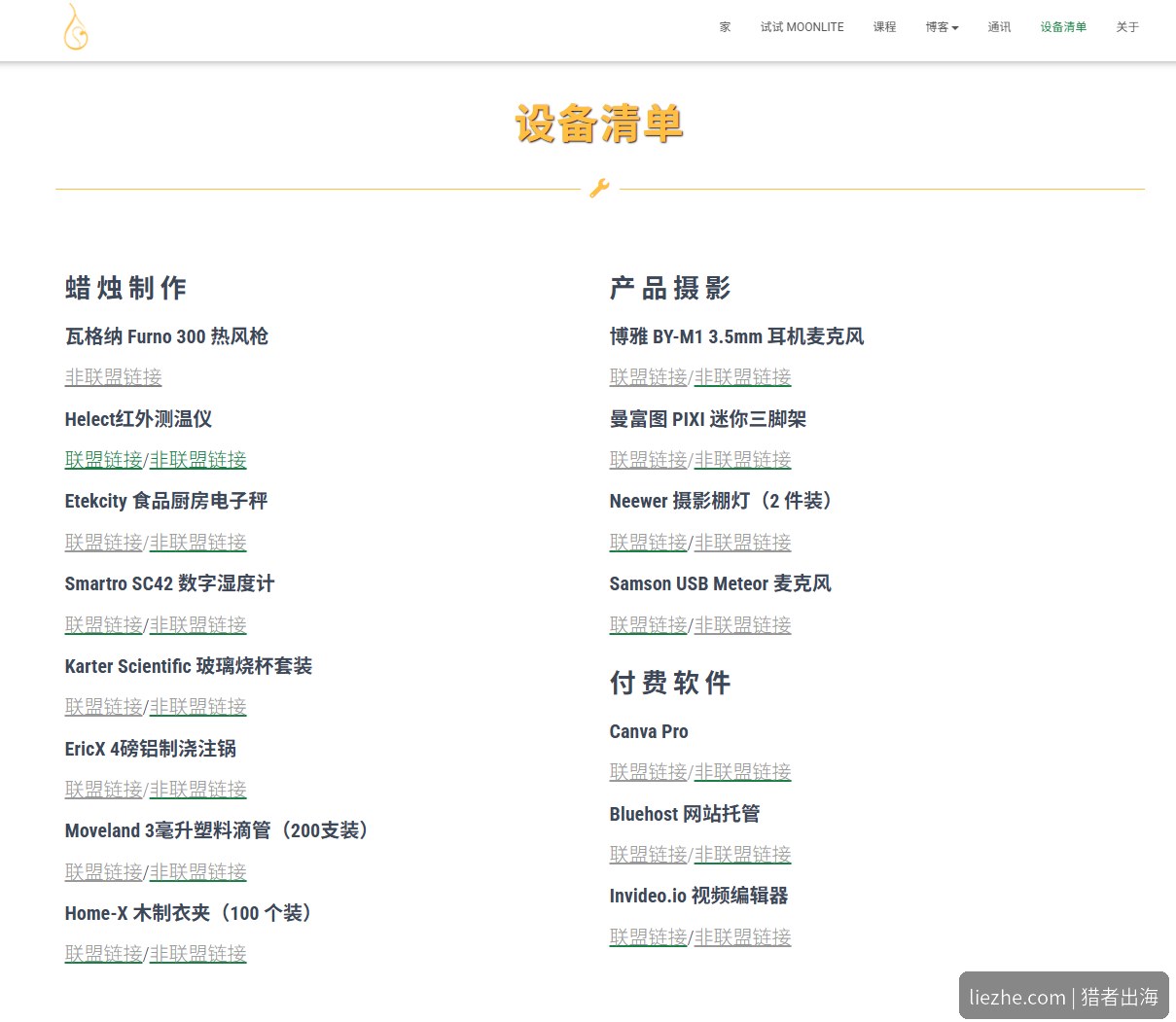
Task: Click the Moveland 3毫升塑料滴管 item name
Action: coord(218,830)
